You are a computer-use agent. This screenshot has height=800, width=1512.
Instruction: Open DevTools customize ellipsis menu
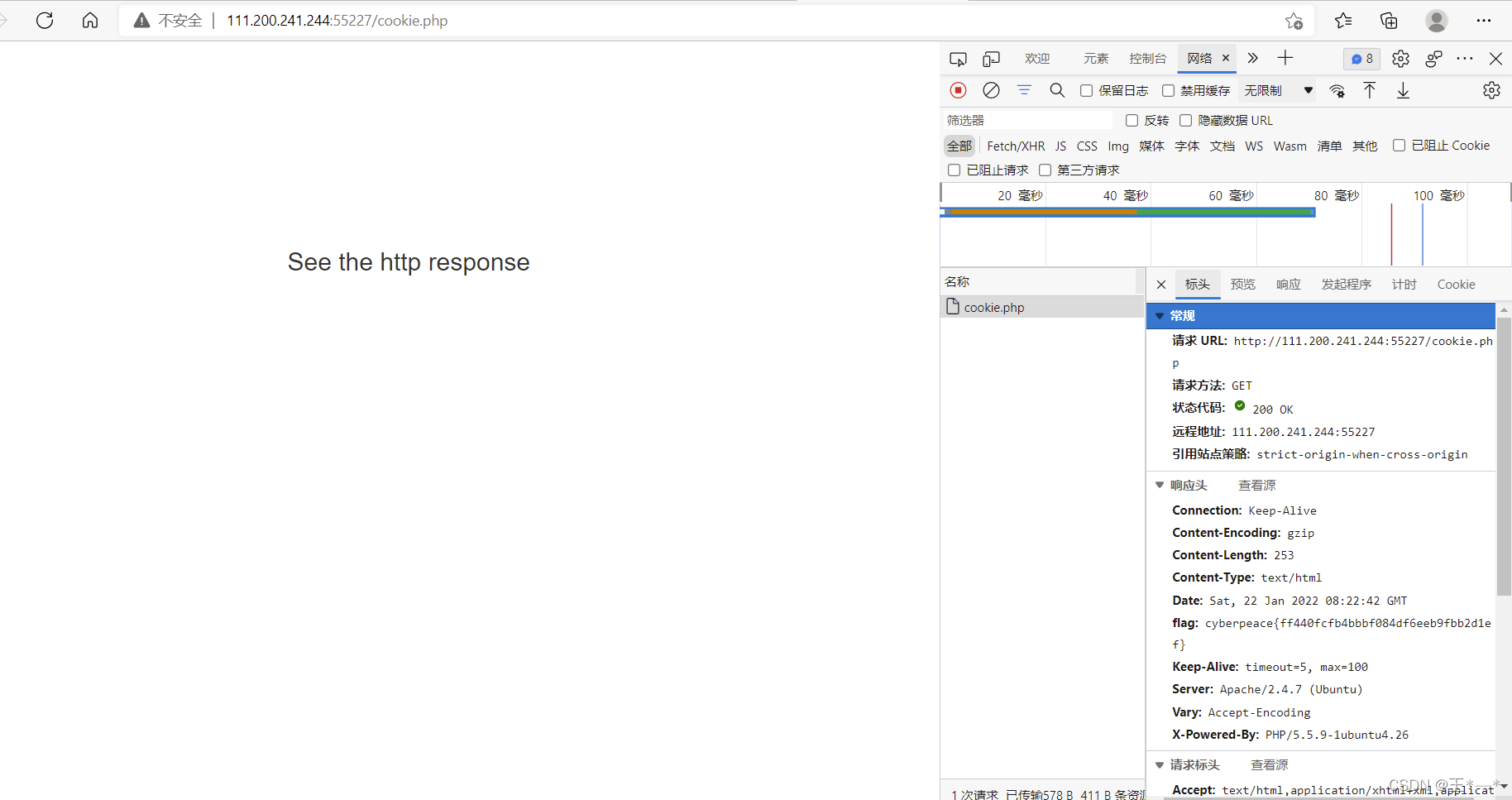pyautogui.click(x=1465, y=59)
